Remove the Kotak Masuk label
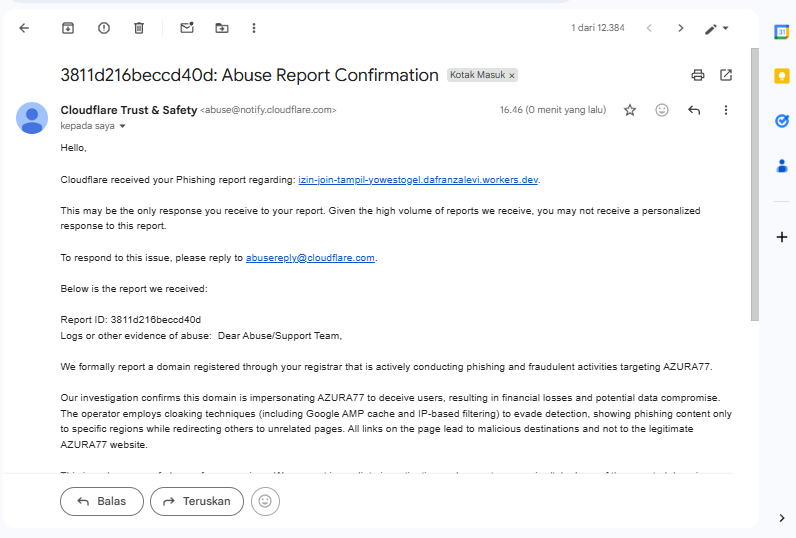Screen dimensions: 796x538 (x=512, y=76)
